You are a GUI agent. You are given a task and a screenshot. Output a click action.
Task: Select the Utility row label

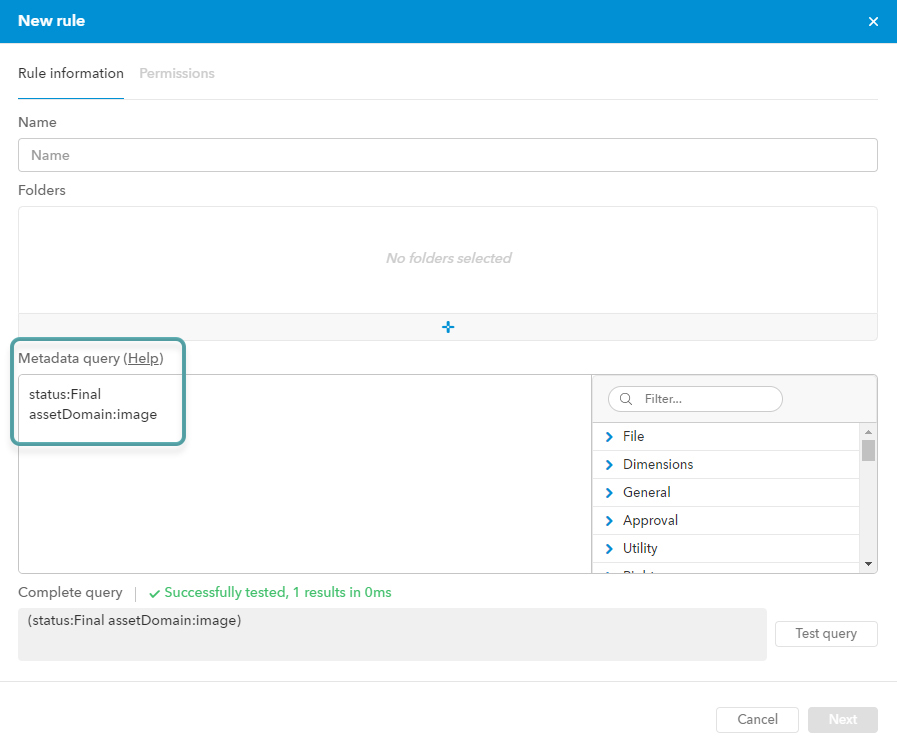point(640,549)
